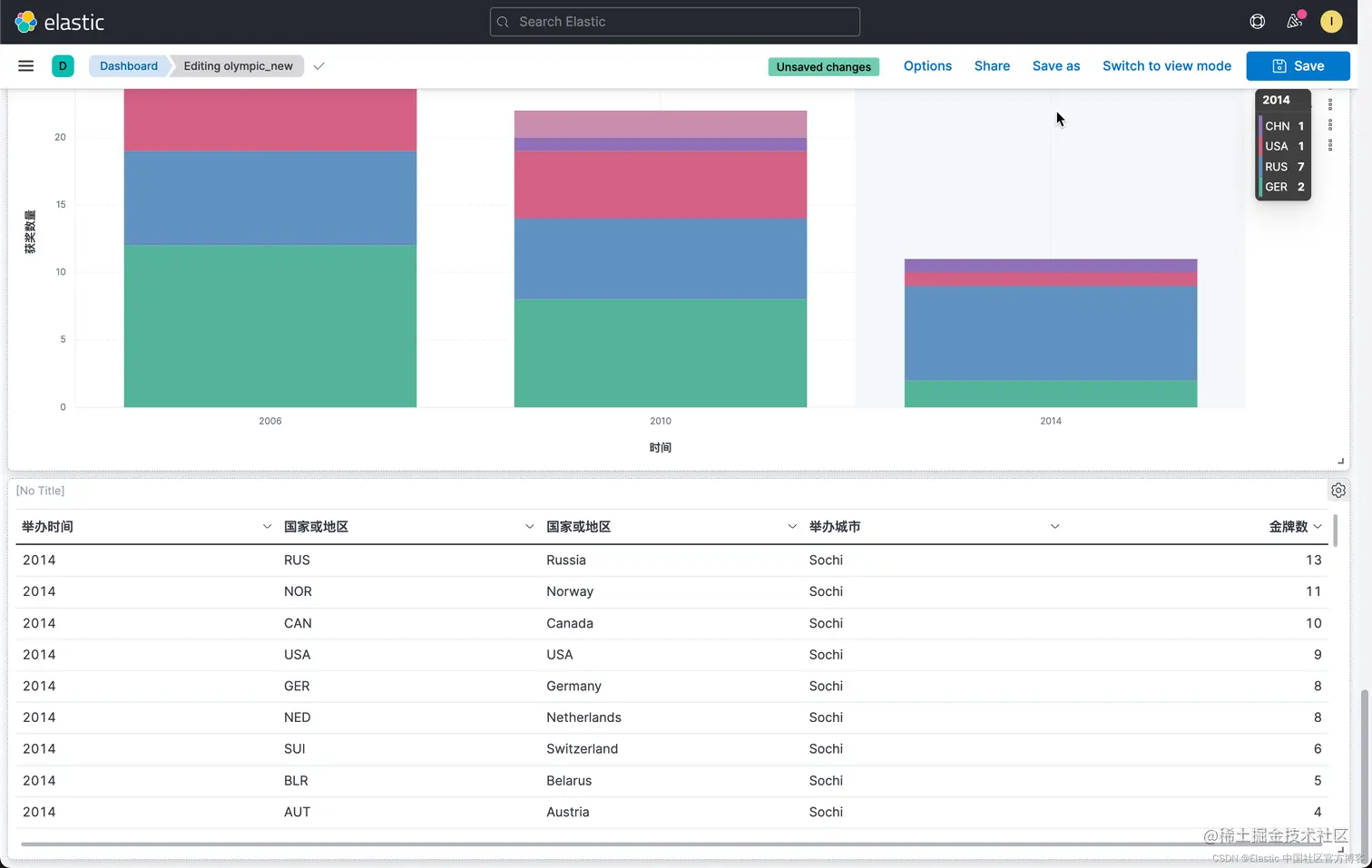Viewport: 1372px width, 868px height.
Task: Click the BLR country code cell
Action: click(296, 781)
